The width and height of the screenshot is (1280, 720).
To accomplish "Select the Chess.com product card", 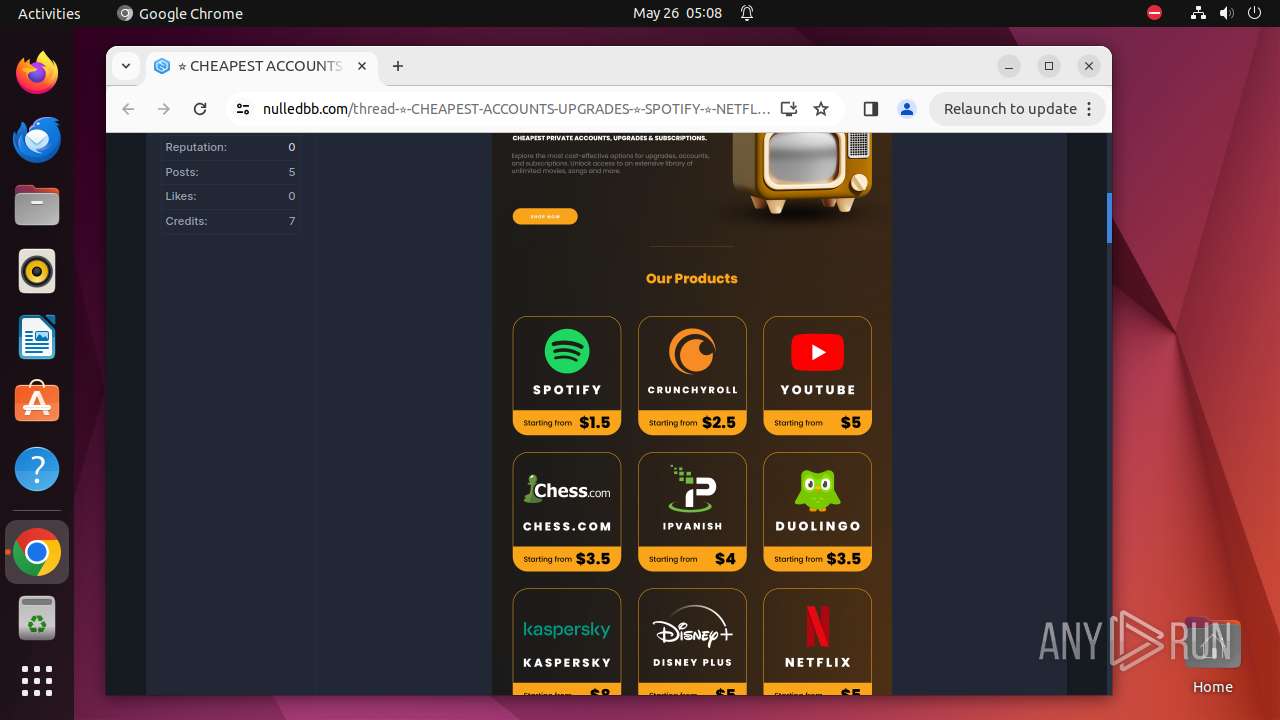I will coord(567,512).
